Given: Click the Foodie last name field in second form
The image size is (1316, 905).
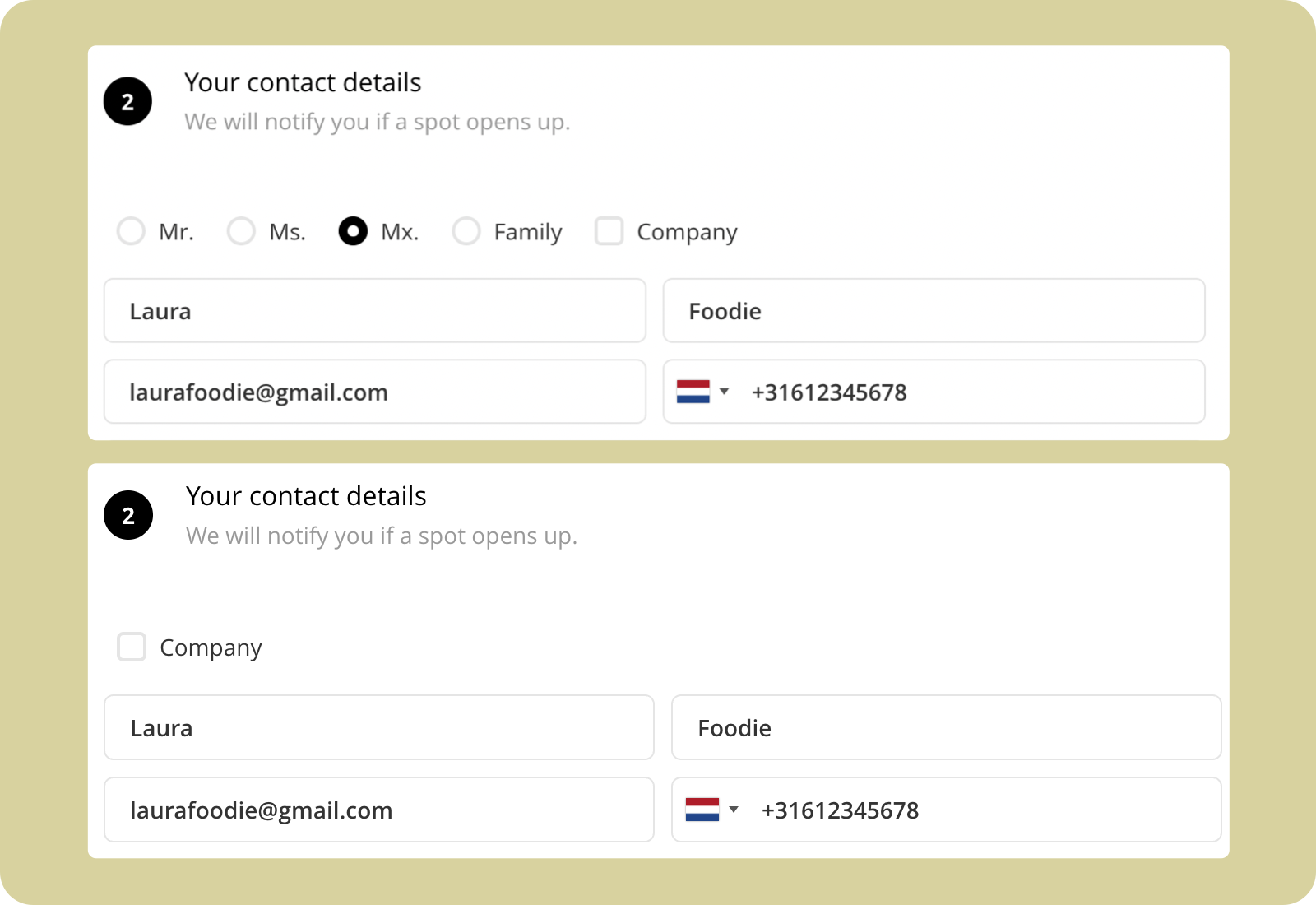Looking at the screenshot, I should click(x=947, y=727).
